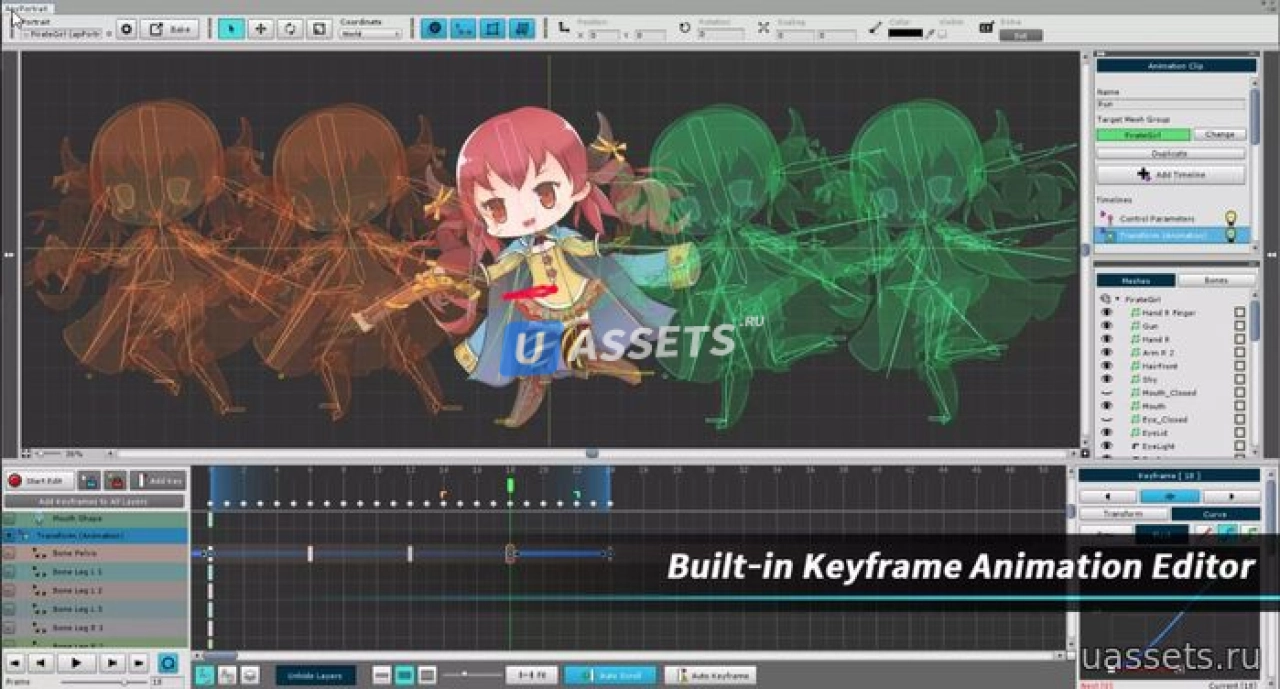Click the black Color swatch
1280x689 pixels.
[906, 33]
